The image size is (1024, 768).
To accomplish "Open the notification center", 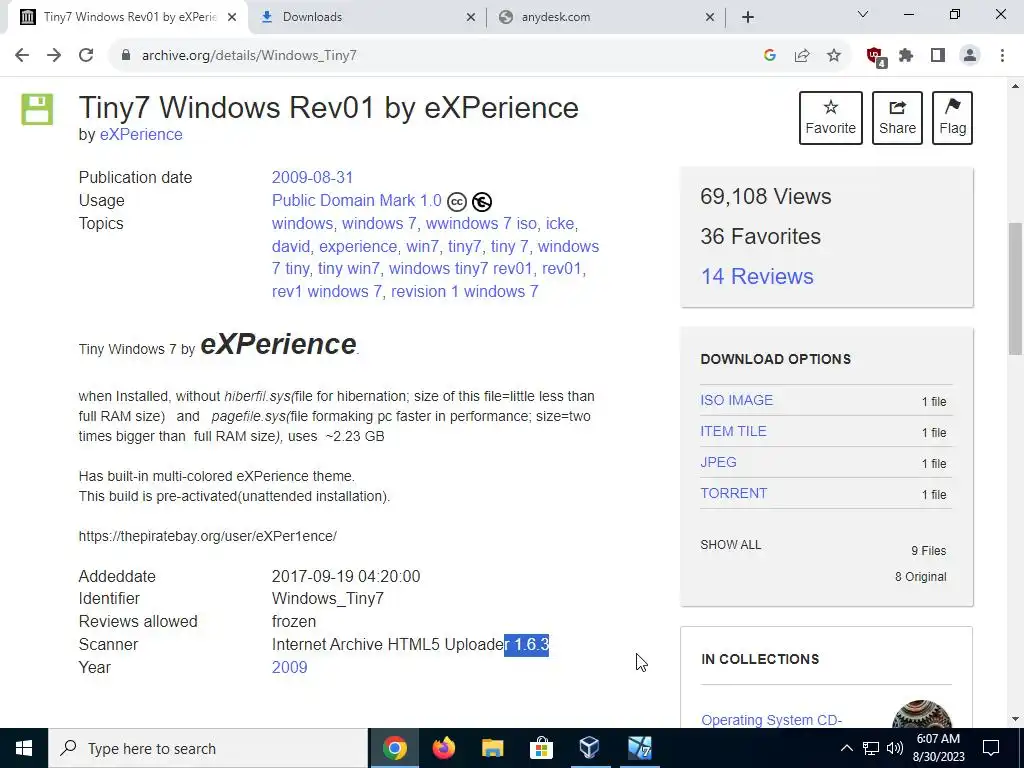I will point(991,748).
